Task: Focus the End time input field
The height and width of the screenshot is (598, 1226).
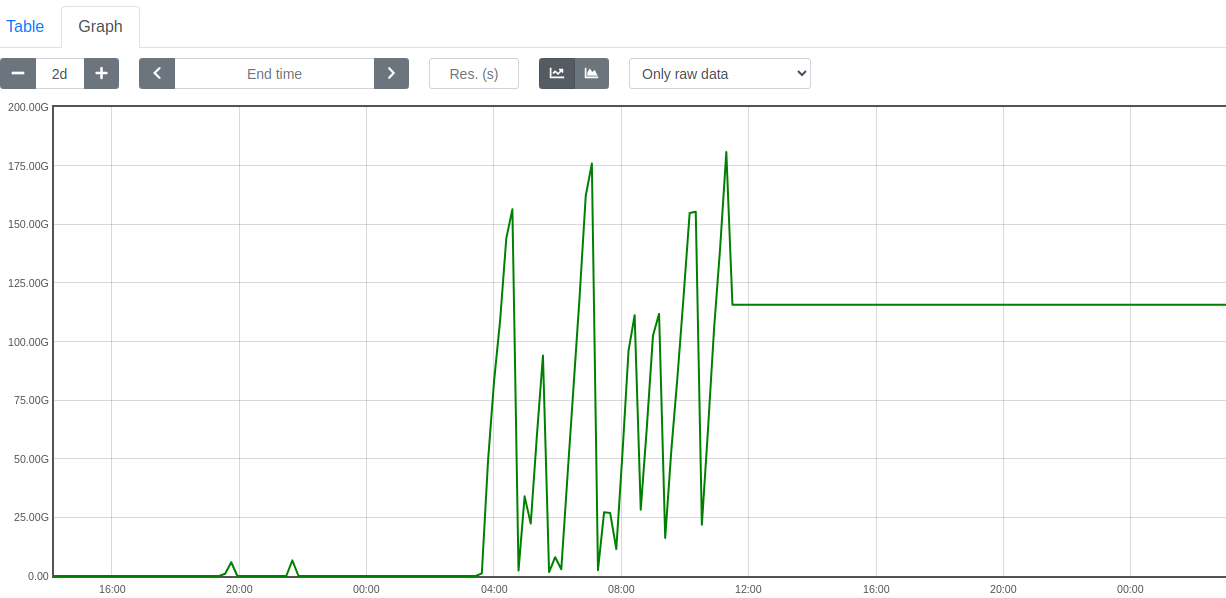Action: coord(274,73)
